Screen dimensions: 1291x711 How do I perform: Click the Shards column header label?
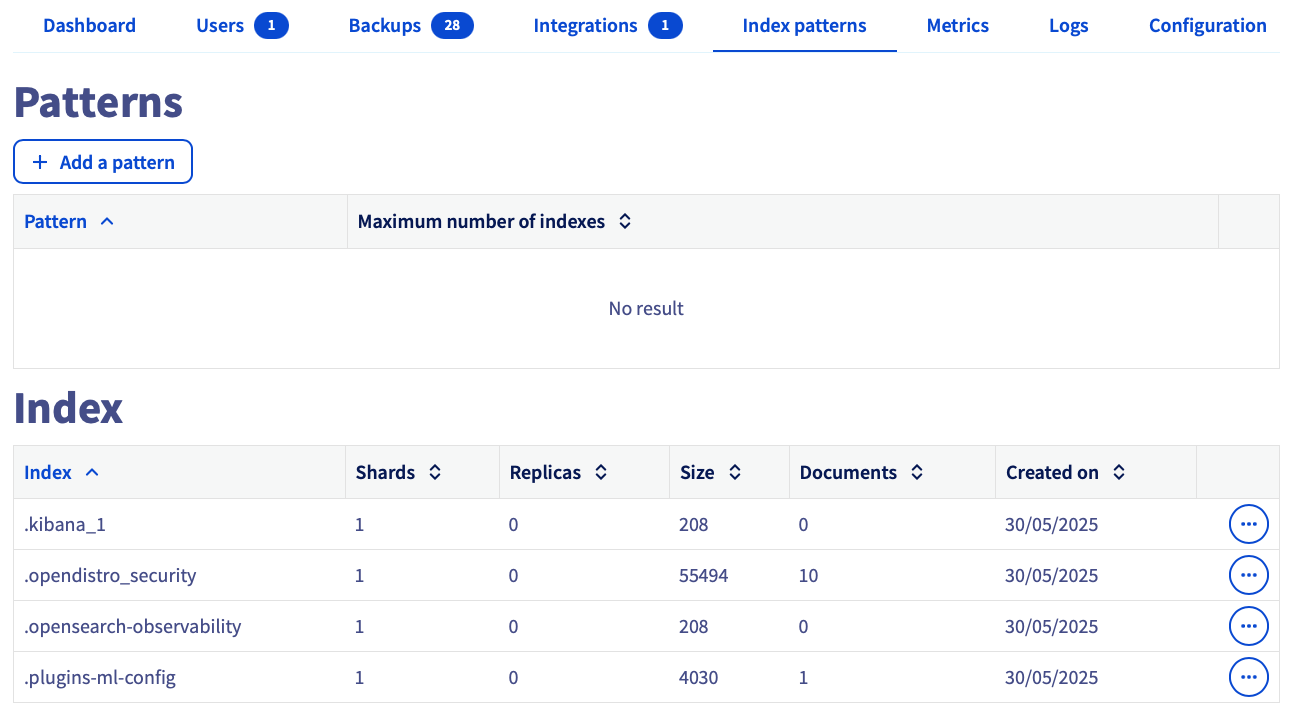[x=385, y=473]
